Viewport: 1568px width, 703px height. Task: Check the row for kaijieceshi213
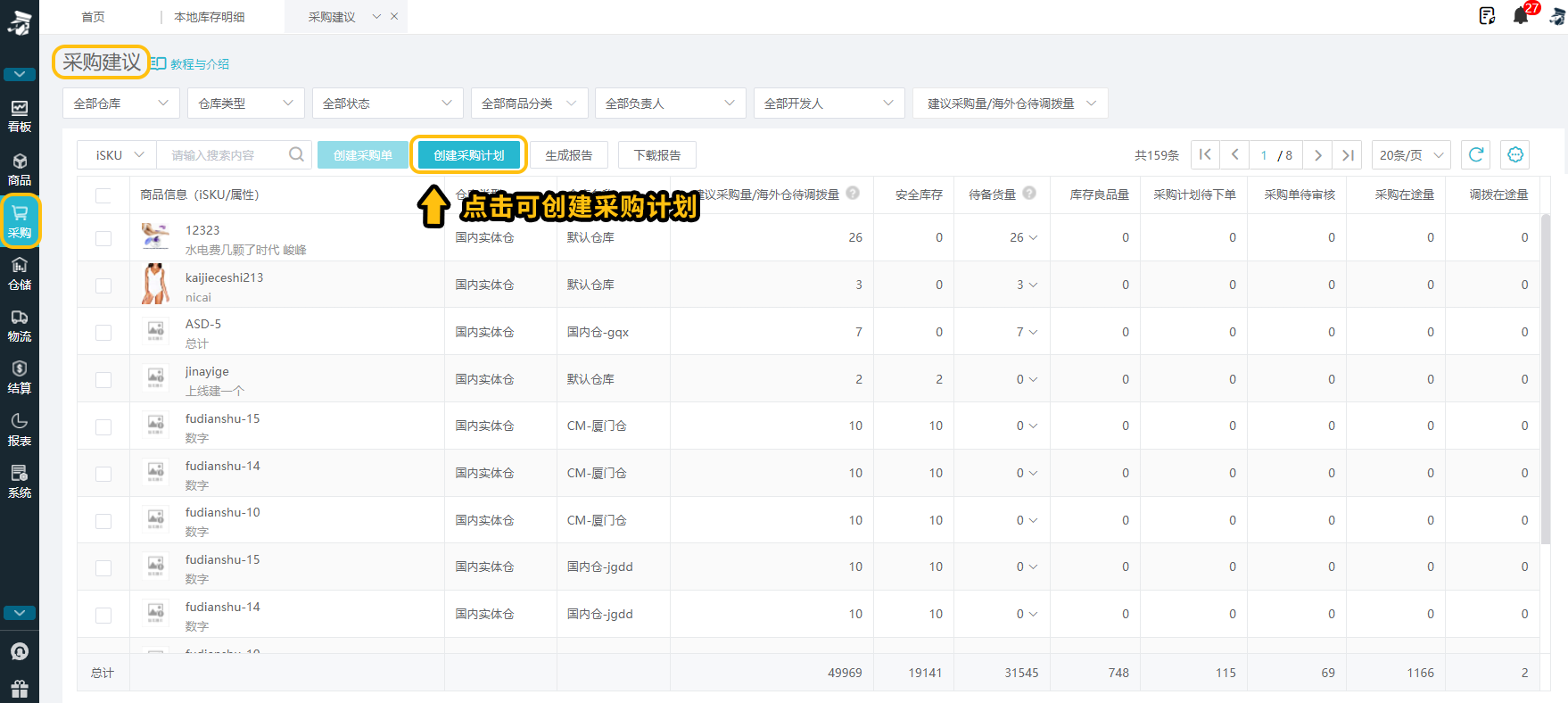click(x=103, y=285)
